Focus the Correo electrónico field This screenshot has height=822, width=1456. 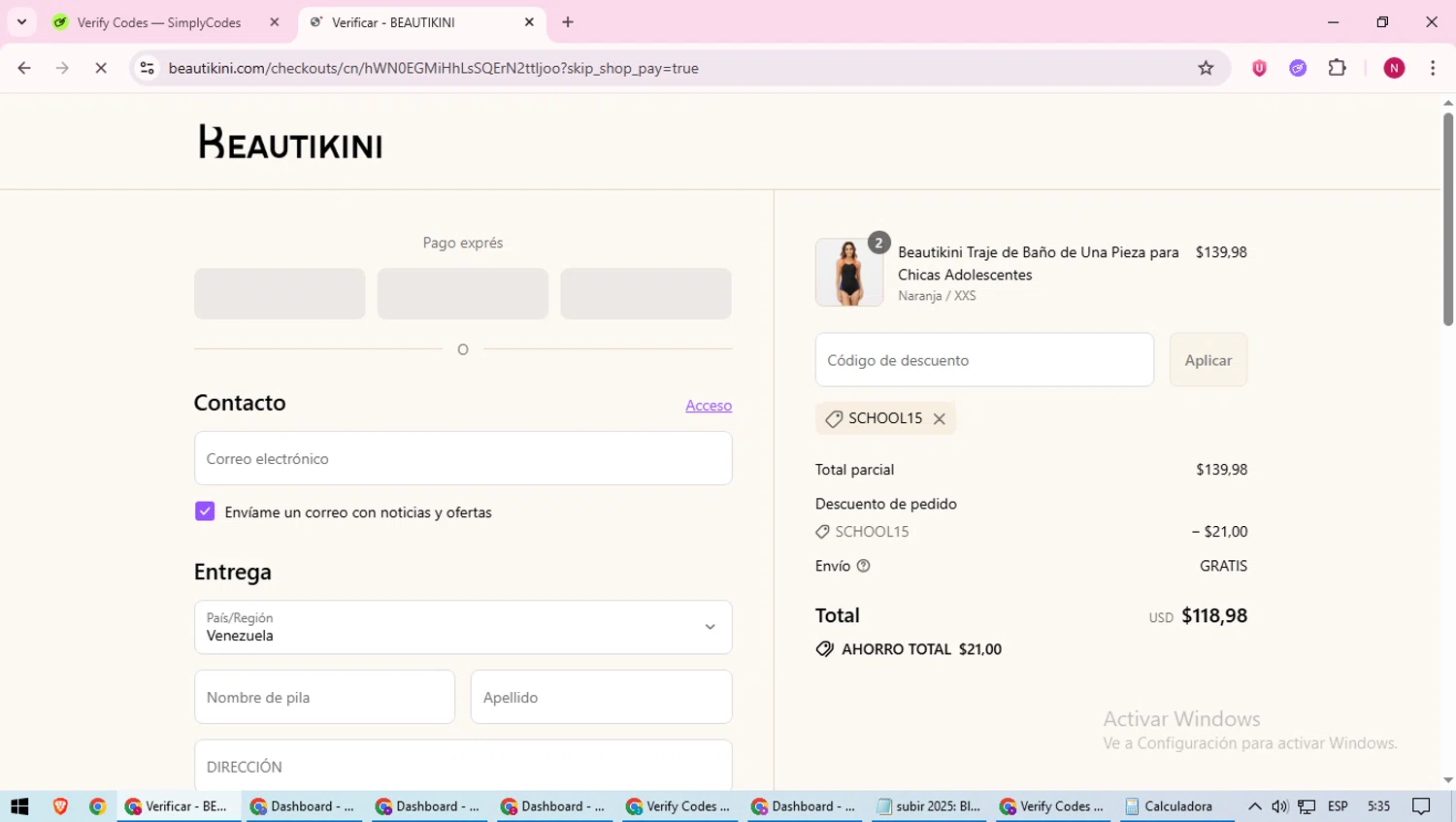tap(463, 458)
